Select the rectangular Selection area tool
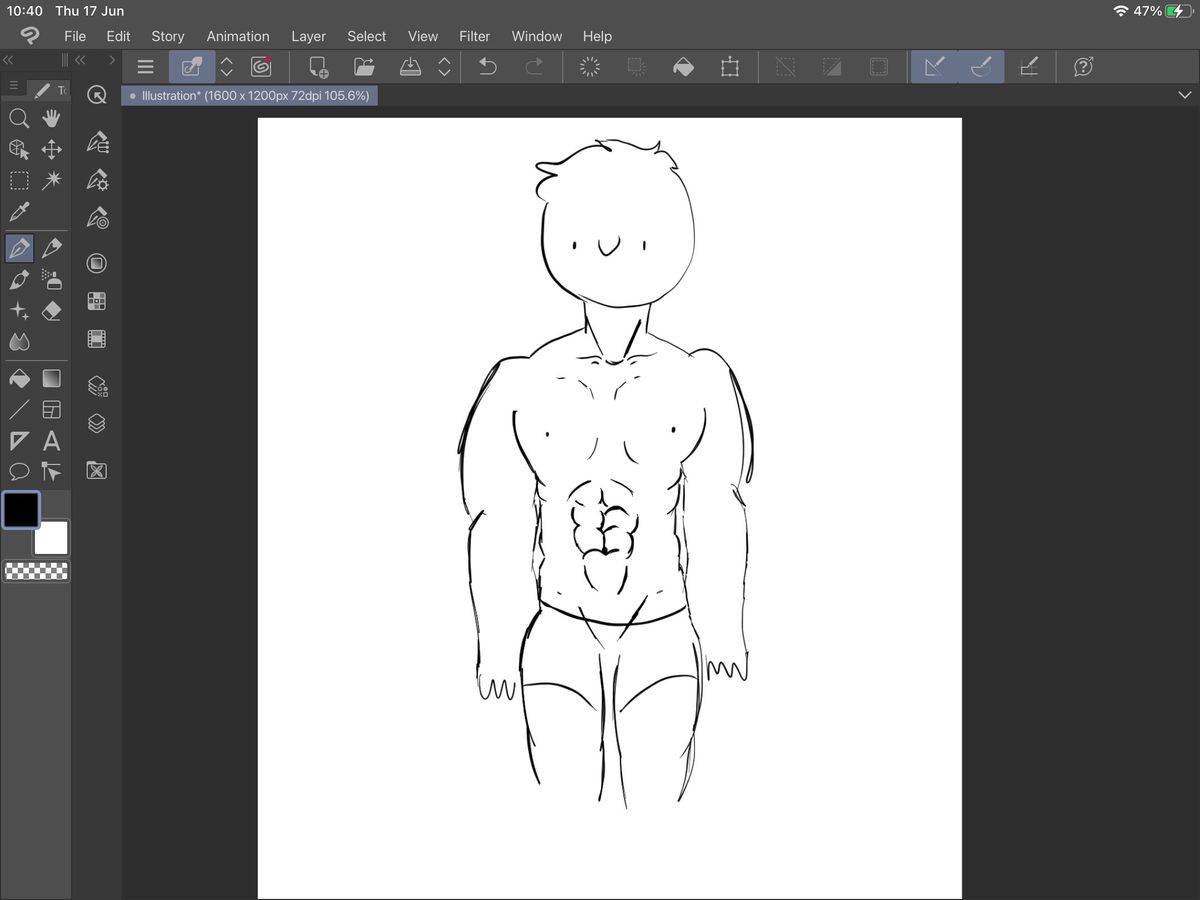Image resolution: width=1200 pixels, height=900 pixels. pyautogui.click(x=19, y=181)
